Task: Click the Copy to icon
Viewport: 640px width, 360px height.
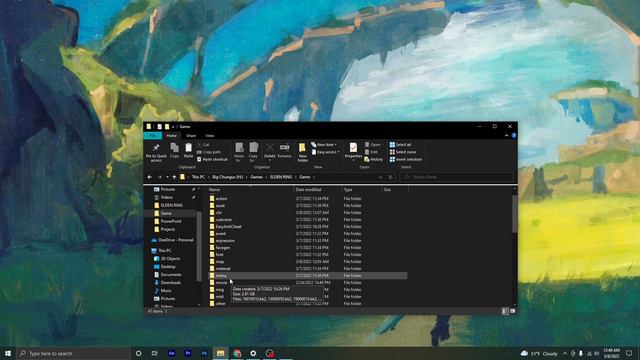Action: point(253,152)
